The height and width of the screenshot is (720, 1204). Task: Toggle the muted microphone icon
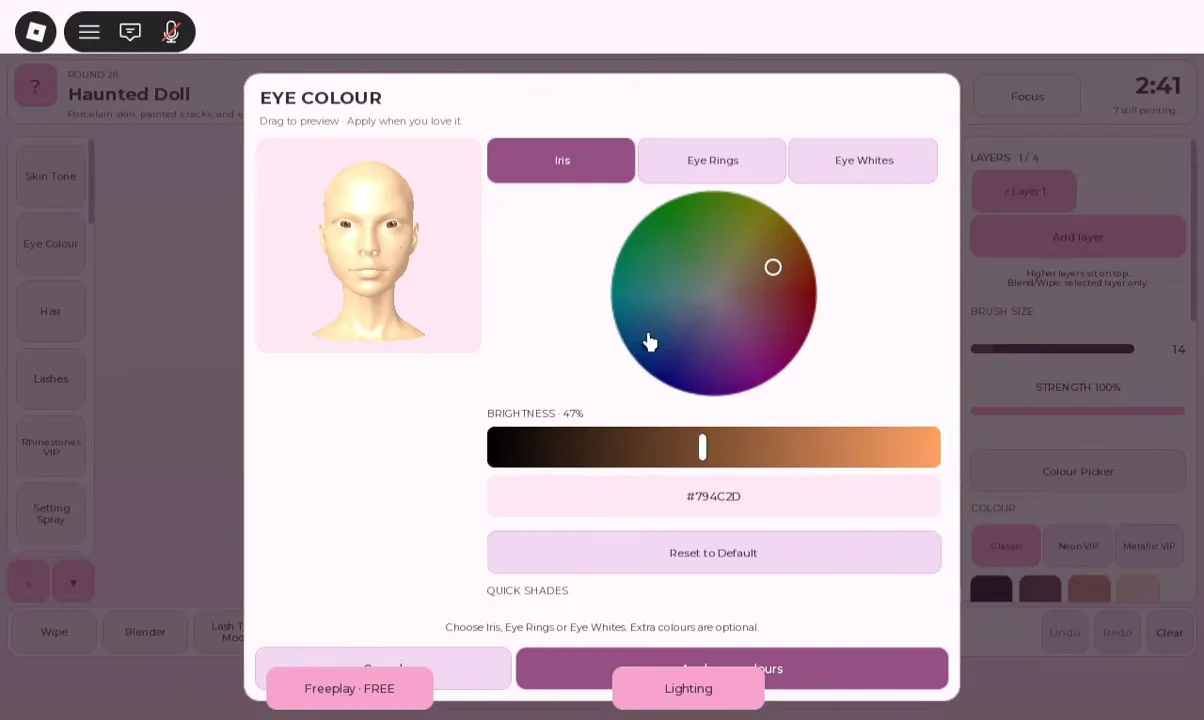point(171,32)
